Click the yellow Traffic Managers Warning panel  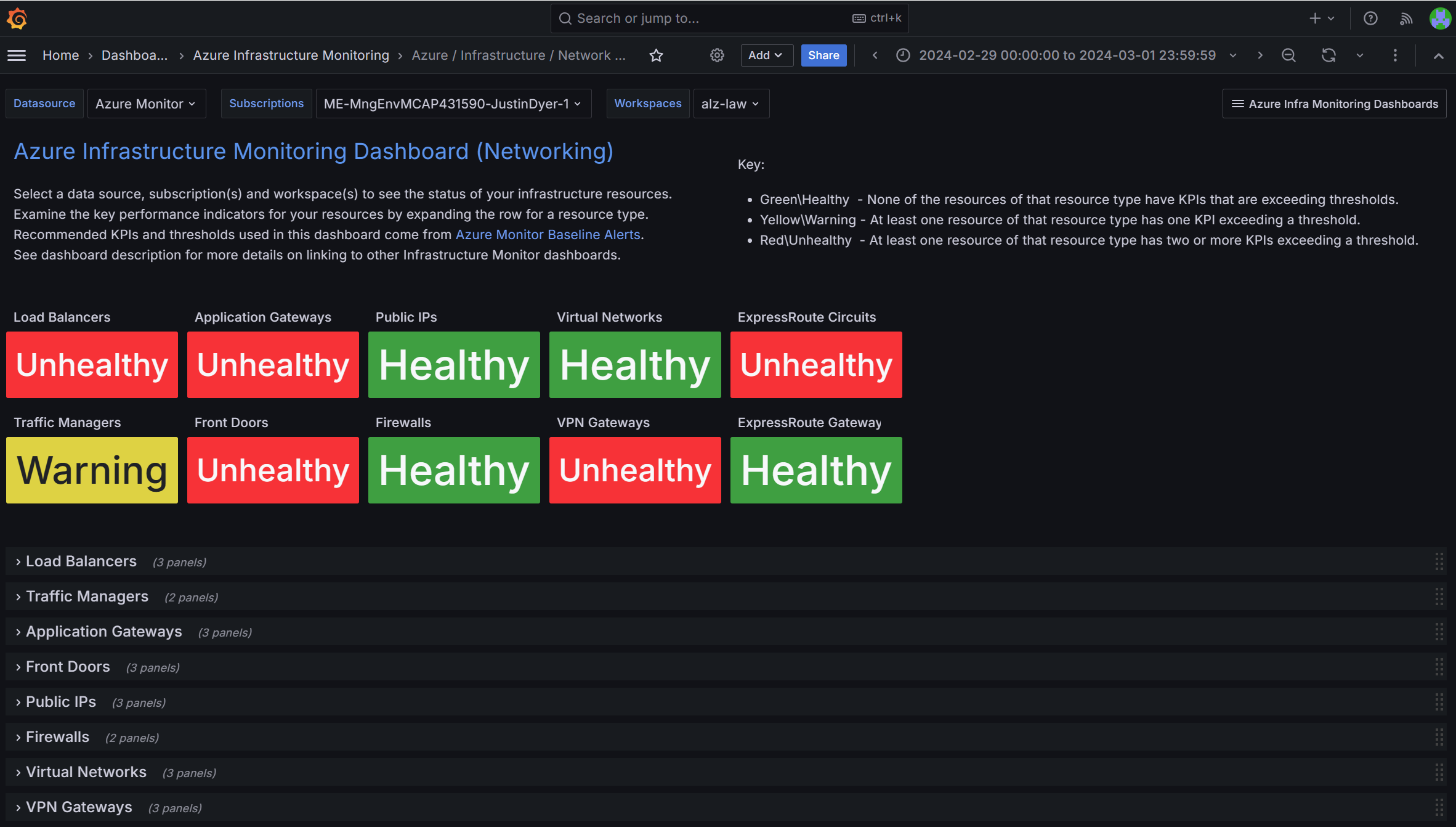click(x=92, y=470)
